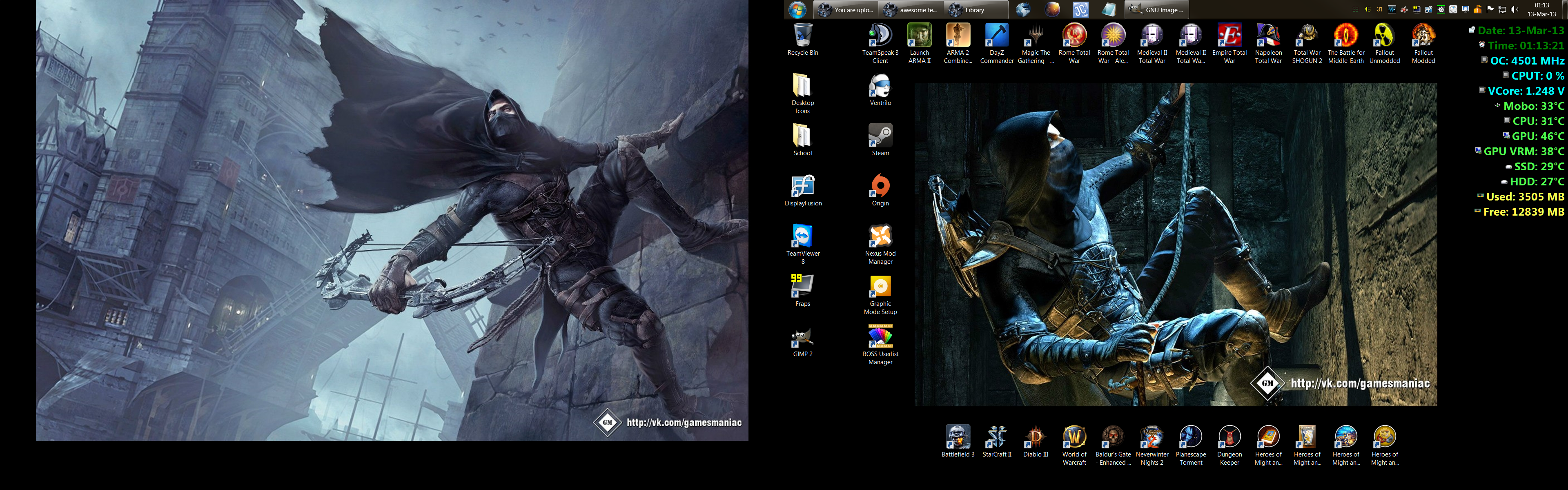Open the network tray icon

coord(1502,10)
